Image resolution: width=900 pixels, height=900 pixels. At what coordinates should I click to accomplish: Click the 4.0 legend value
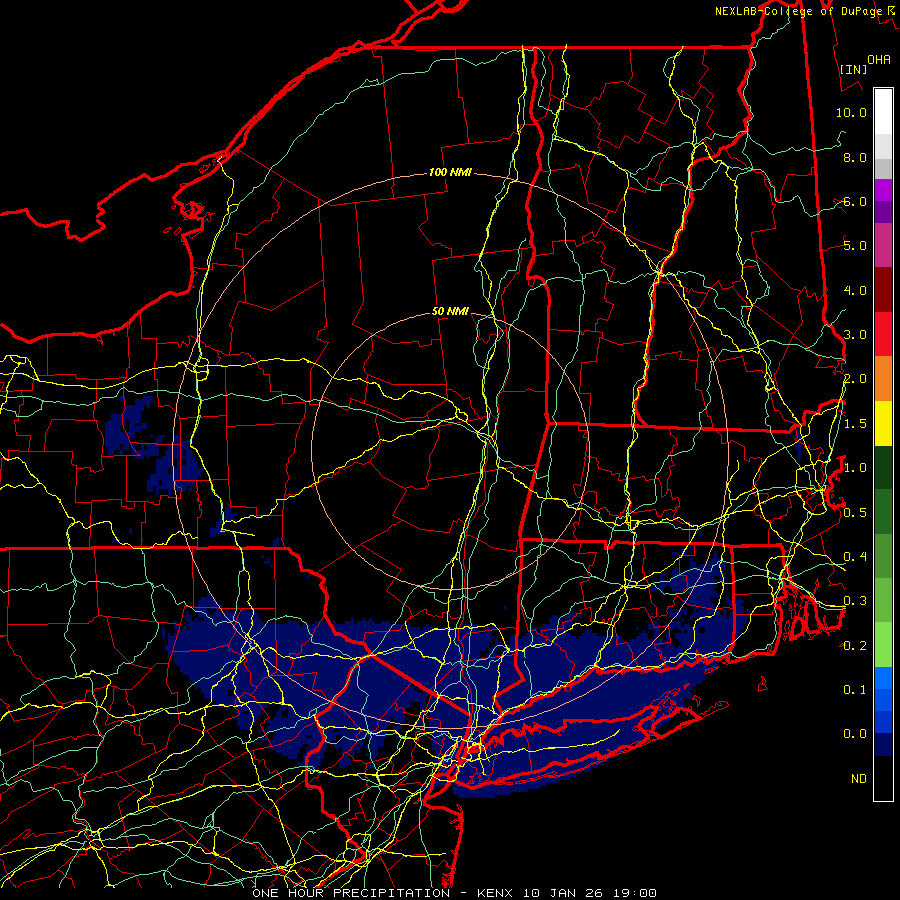(x=855, y=290)
